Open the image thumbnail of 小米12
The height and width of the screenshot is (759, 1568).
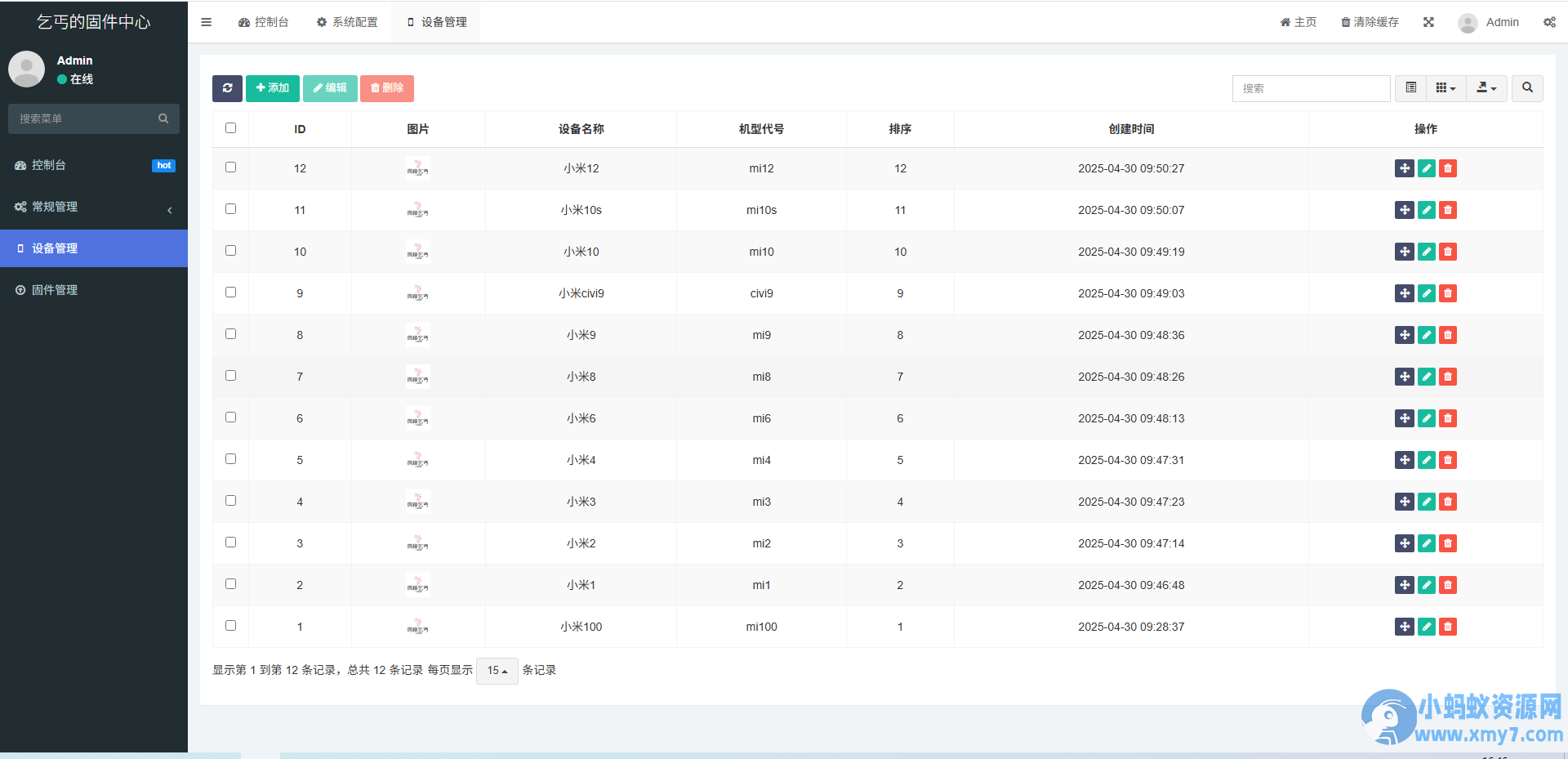click(417, 168)
